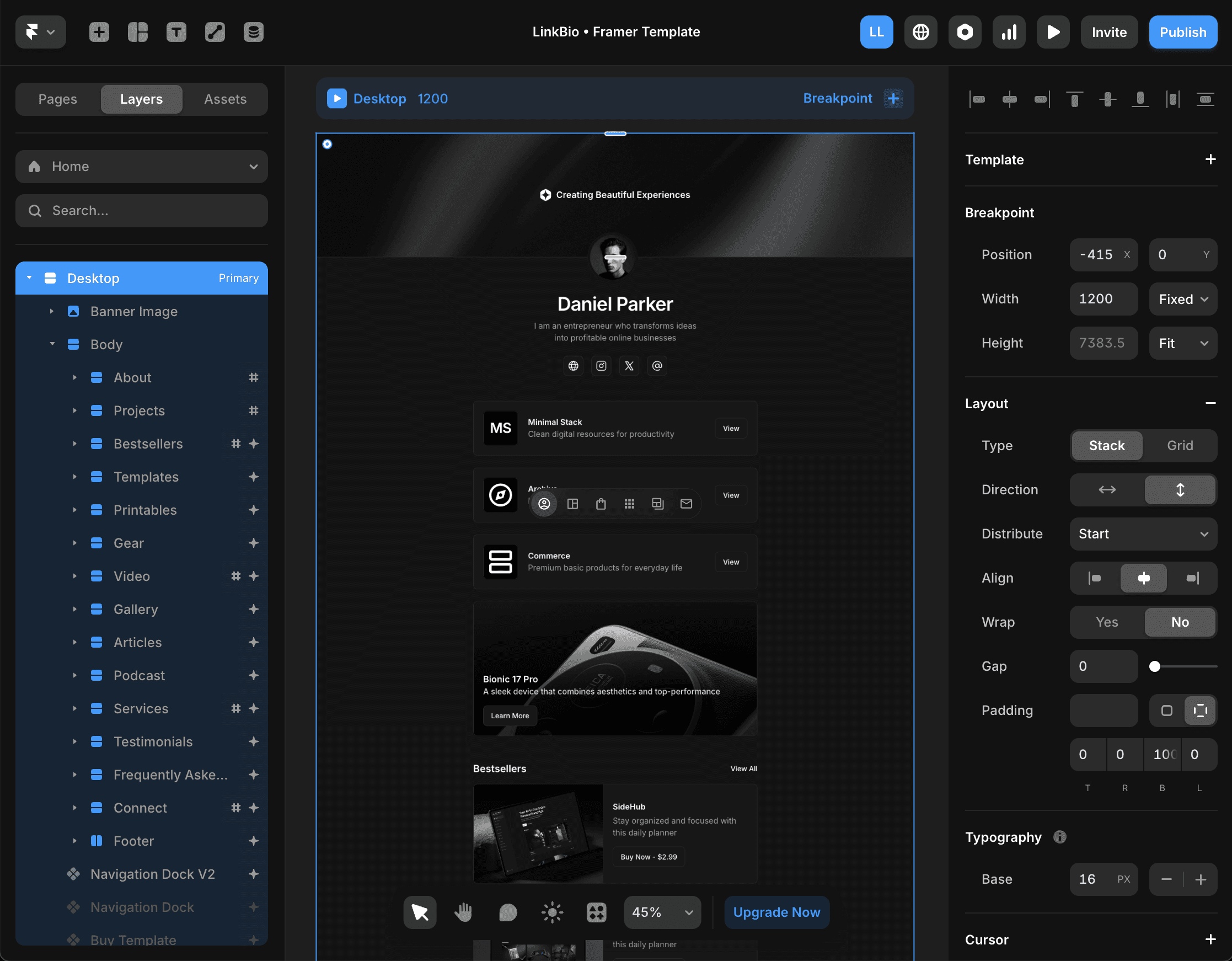
Task: Click the Insert plus icon in top toolbar
Action: 99,32
